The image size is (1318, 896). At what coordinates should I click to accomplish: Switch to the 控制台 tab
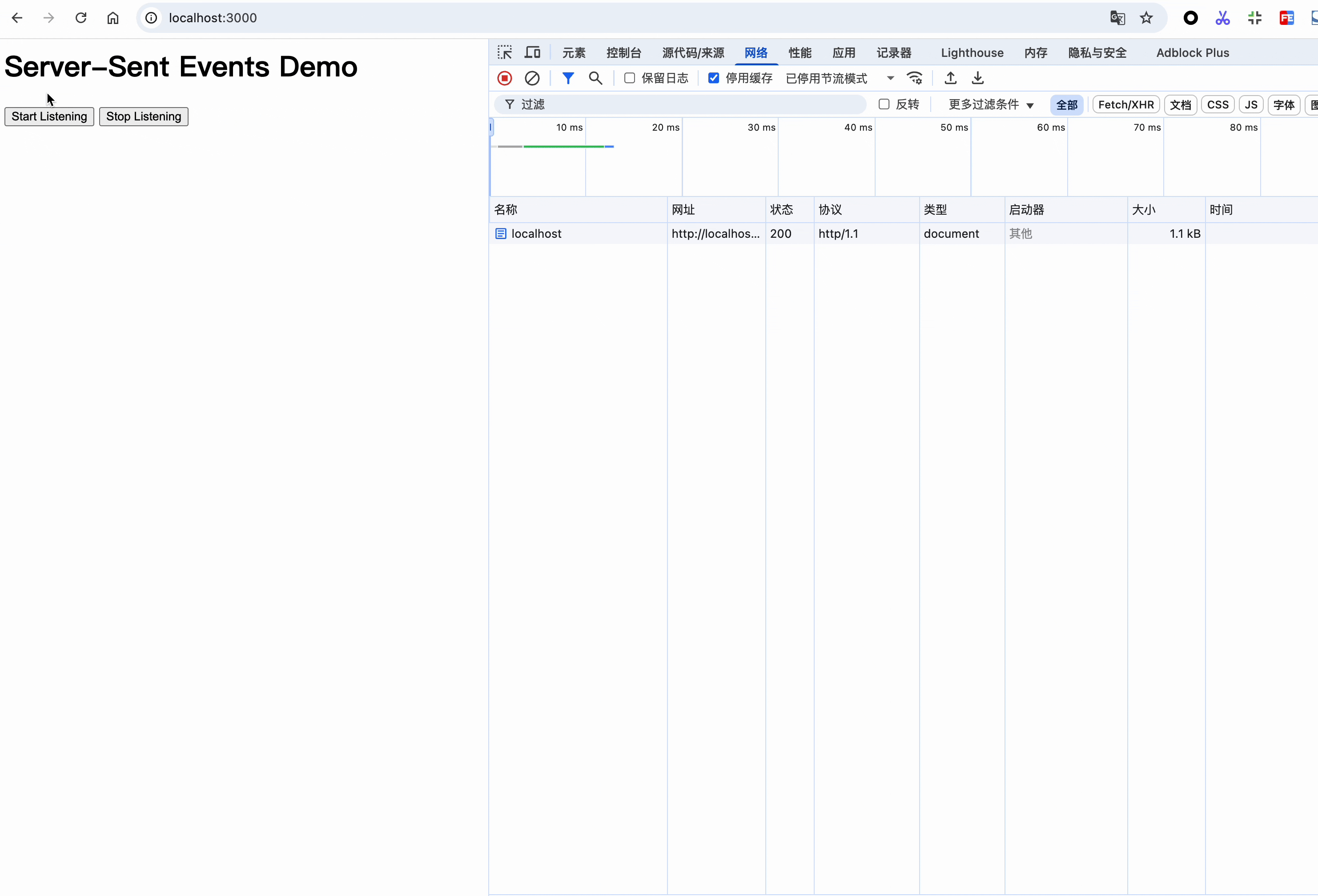coord(623,53)
